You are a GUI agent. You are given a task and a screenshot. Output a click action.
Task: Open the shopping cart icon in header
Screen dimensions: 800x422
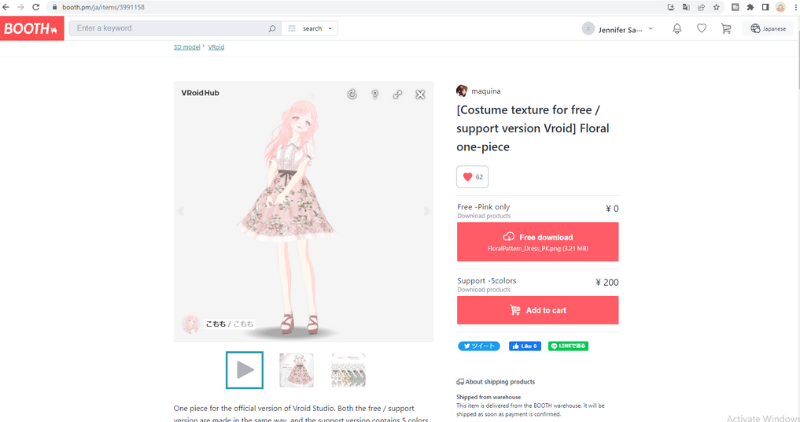pos(726,29)
